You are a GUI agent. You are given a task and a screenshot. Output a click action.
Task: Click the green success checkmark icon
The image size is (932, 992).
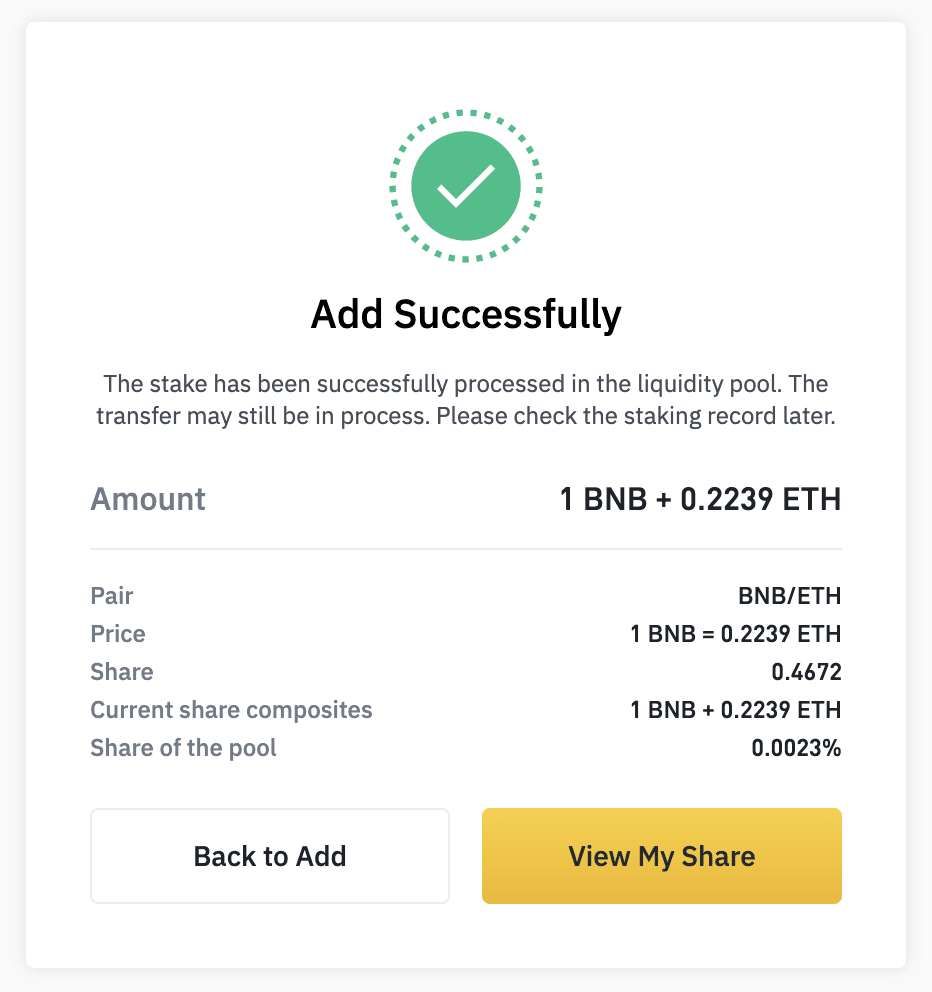(466, 186)
